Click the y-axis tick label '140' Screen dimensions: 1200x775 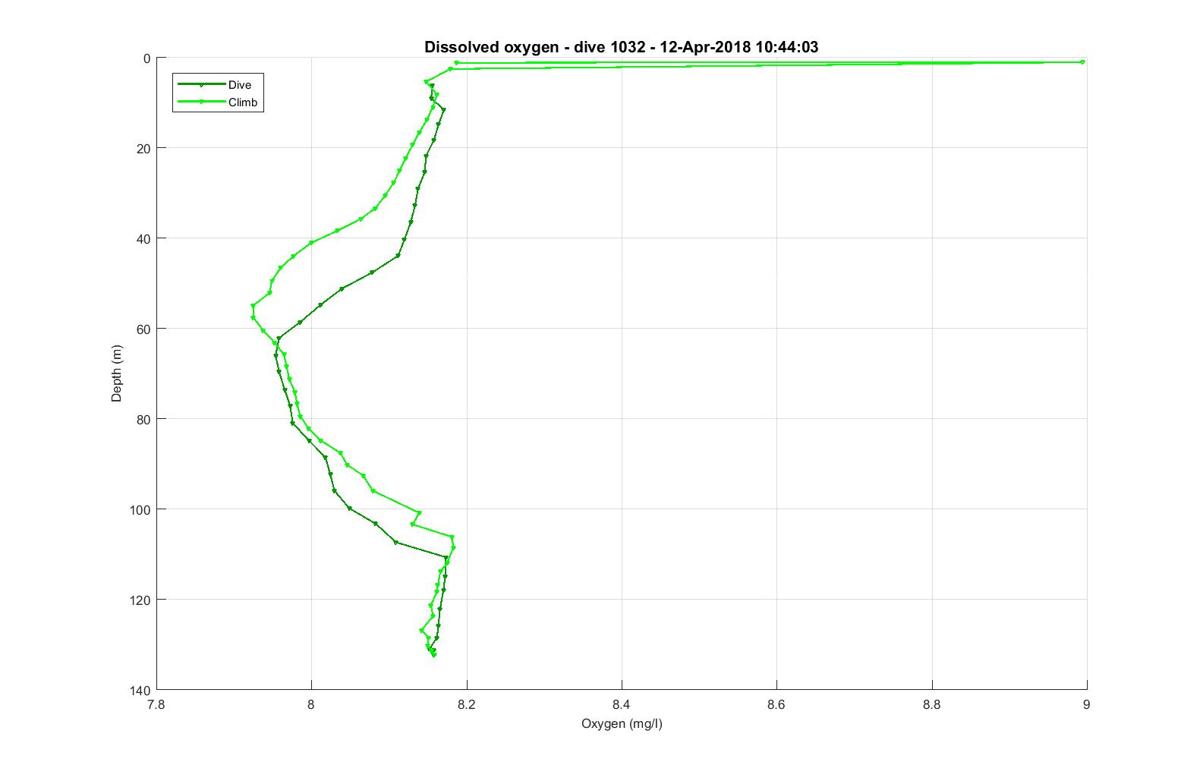tap(141, 690)
